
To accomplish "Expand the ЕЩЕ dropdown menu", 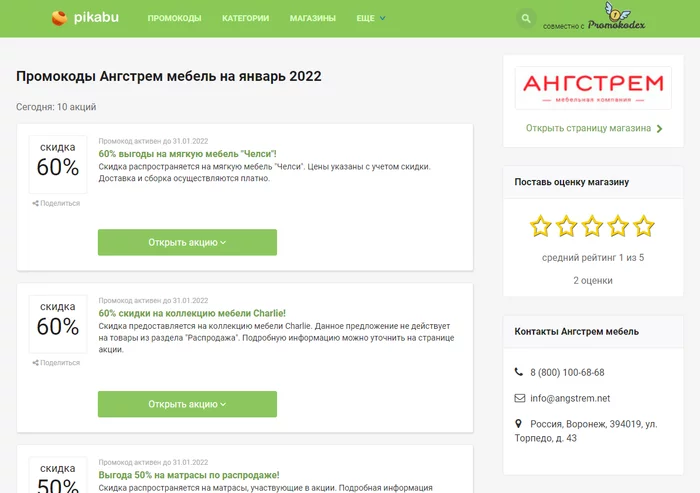I will tap(371, 18).
